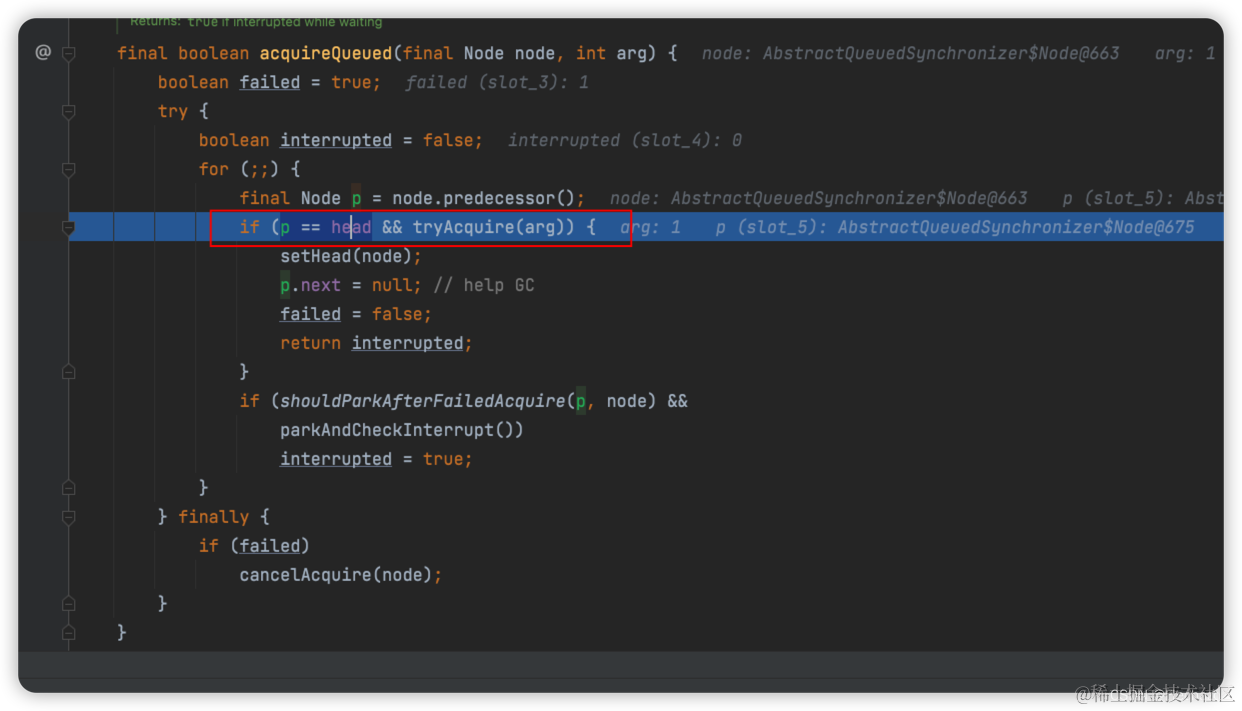Viewport: 1242px width, 711px height.
Task: Collapse the if (p == head) fold marker
Action: (69, 228)
